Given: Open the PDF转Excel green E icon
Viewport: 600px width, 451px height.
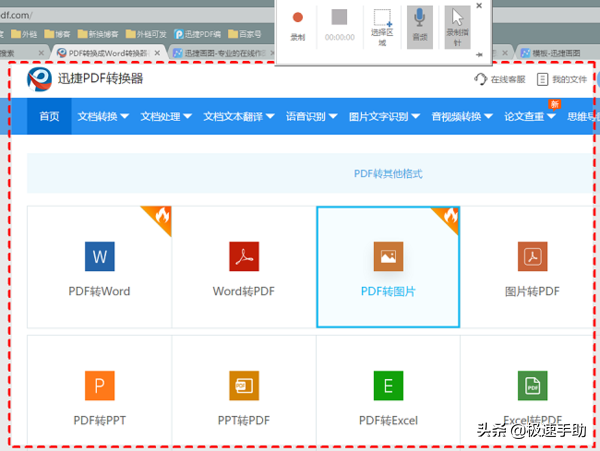Looking at the screenshot, I should tap(388, 386).
